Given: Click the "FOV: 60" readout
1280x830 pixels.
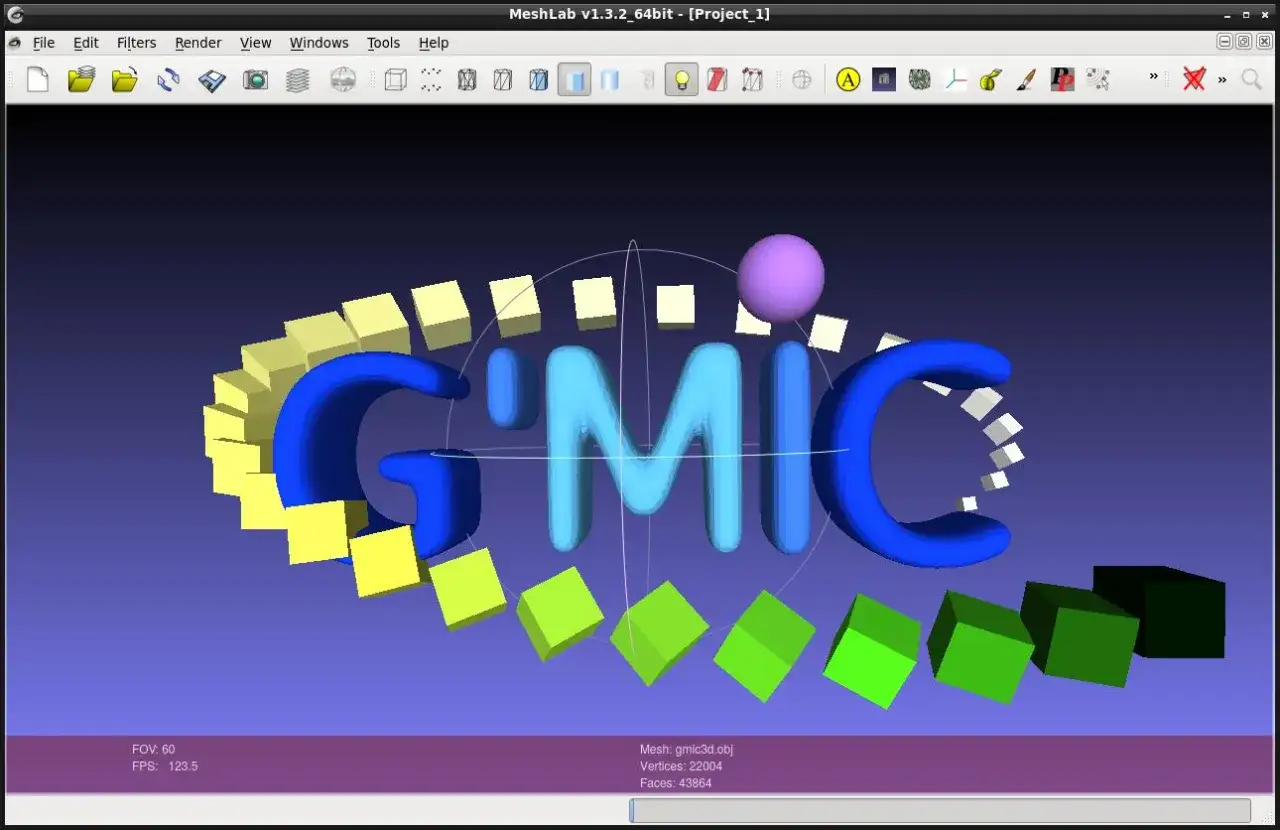Looking at the screenshot, I should point(153,750).
